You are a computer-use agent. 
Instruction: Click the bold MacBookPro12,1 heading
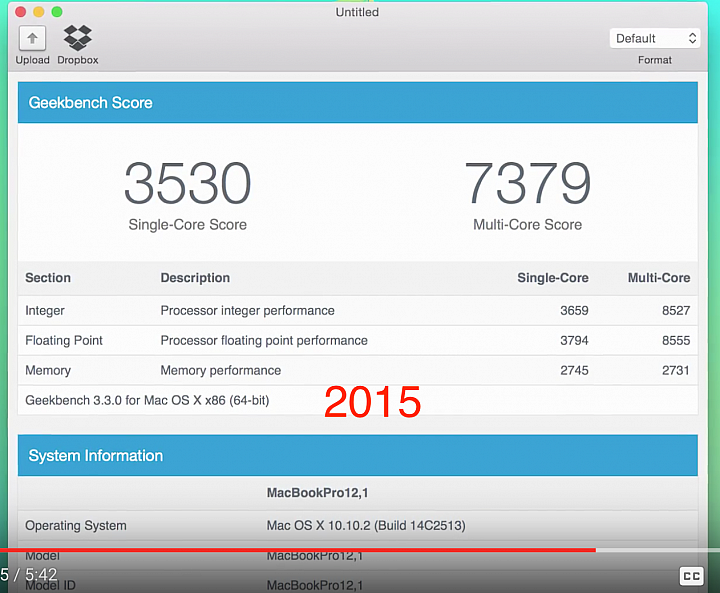click(x=318, y=493)
